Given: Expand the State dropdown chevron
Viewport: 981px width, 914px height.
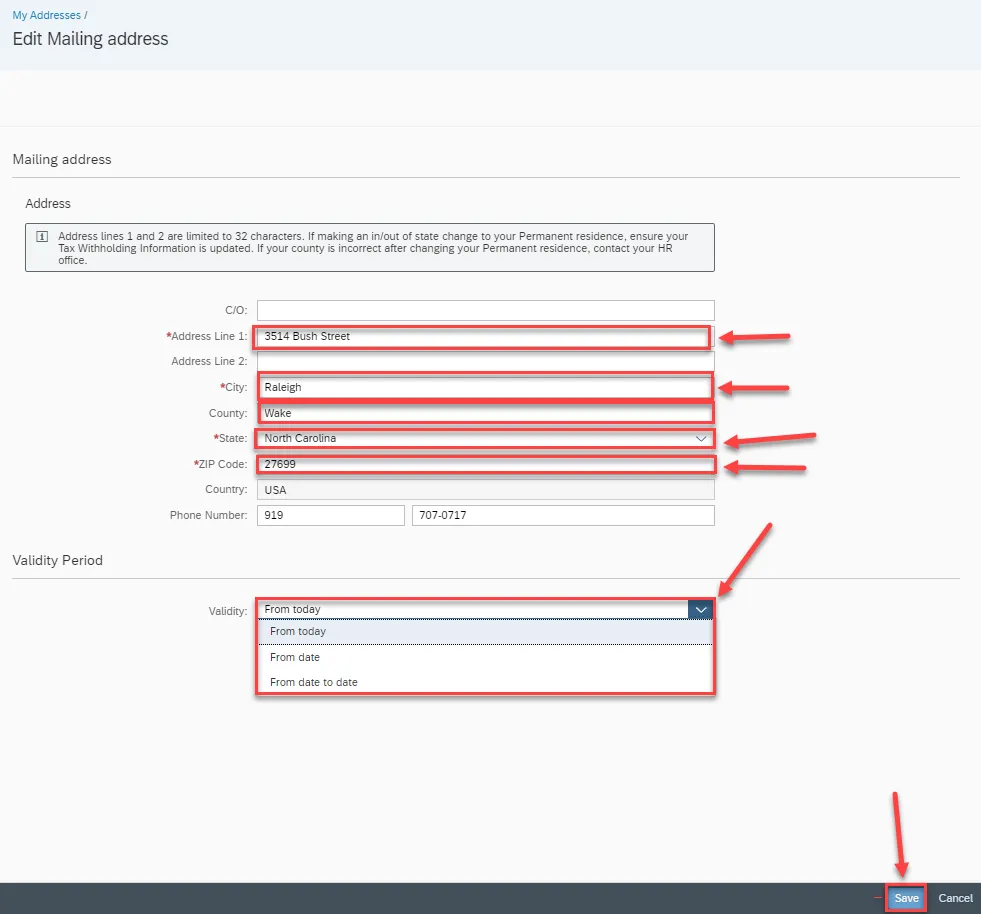Looking at the screenshot, I should tap(701, 439).
